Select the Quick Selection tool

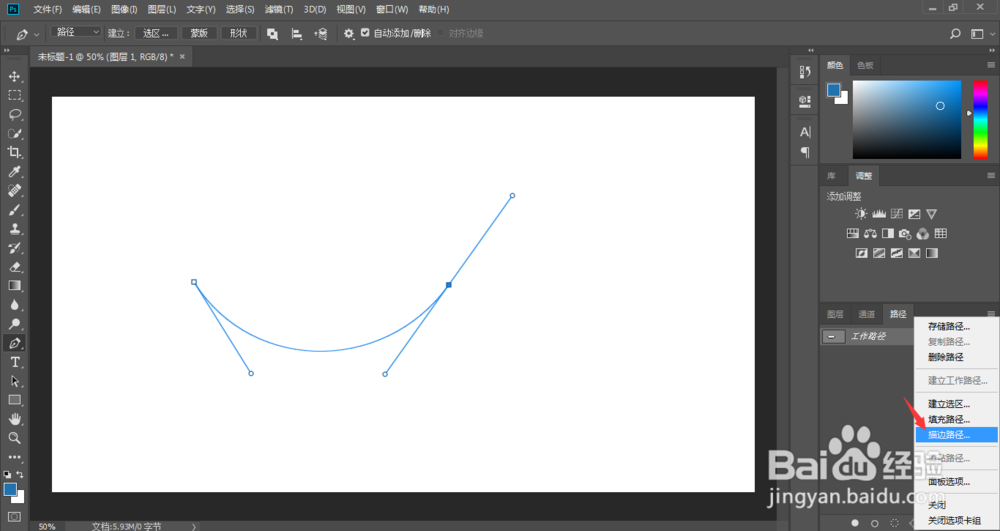pos(15,134)
